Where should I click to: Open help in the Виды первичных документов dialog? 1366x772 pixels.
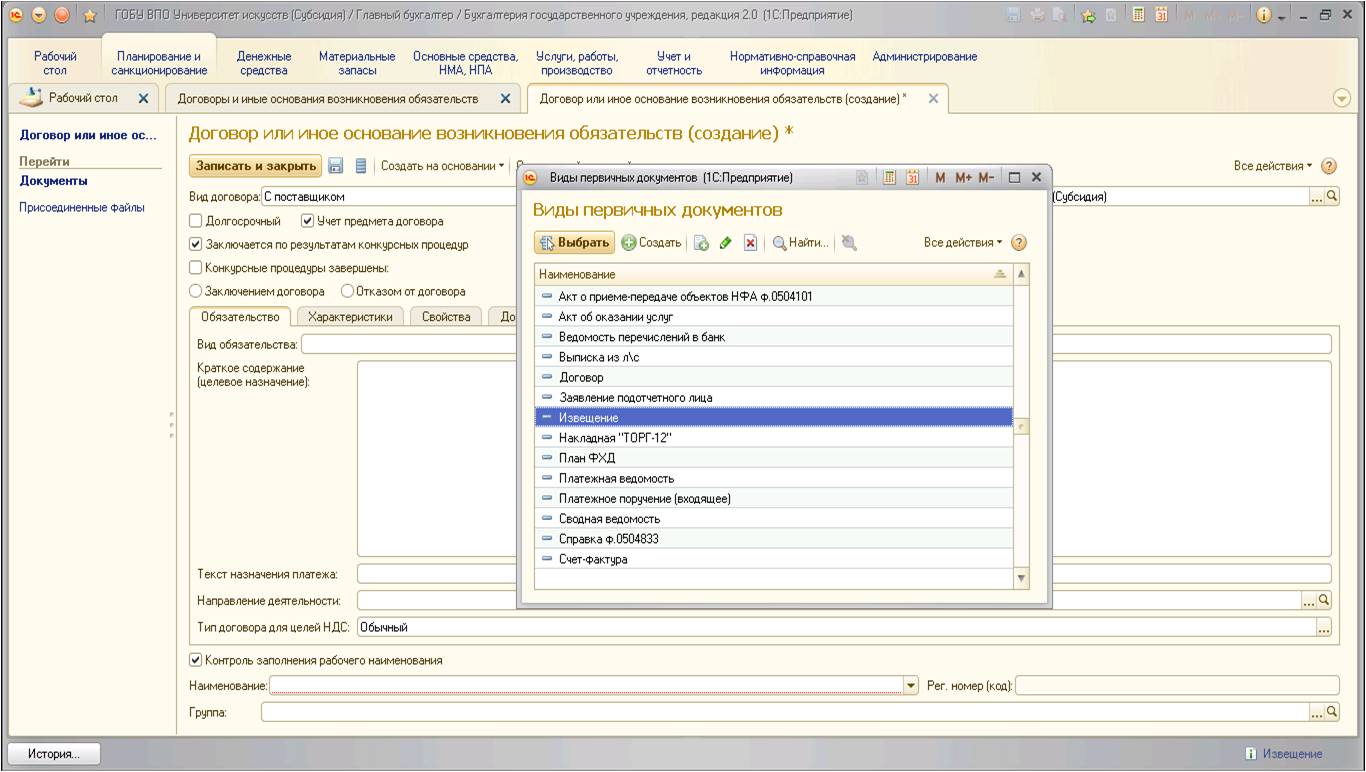coord(1019,243)
